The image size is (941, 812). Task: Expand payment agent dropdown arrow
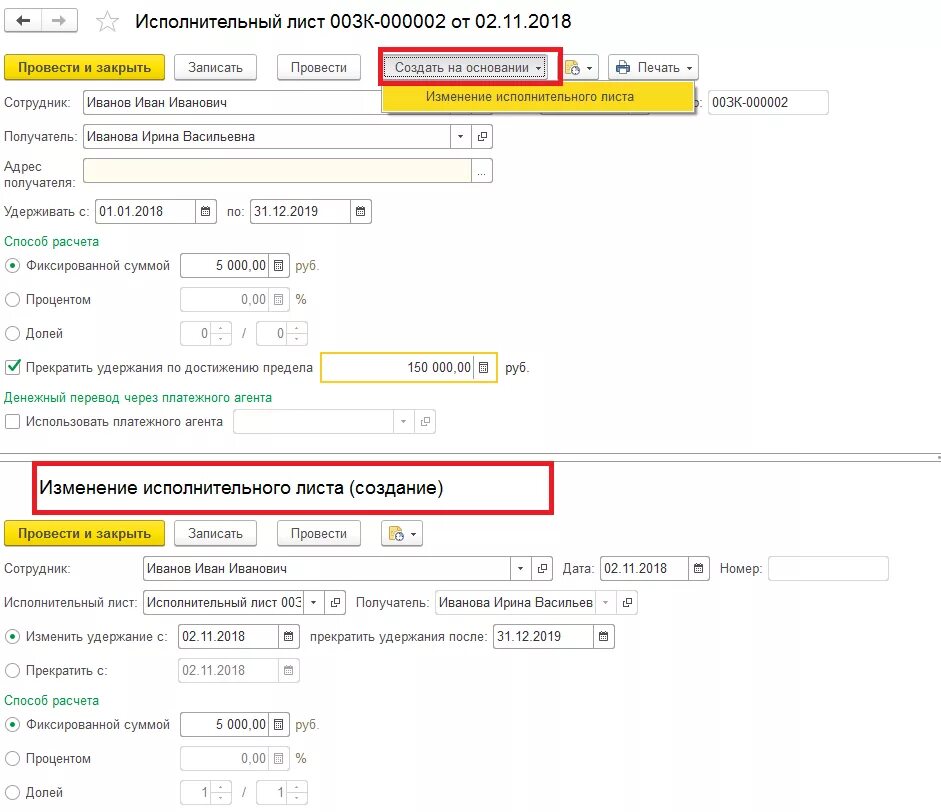(403, 422)
